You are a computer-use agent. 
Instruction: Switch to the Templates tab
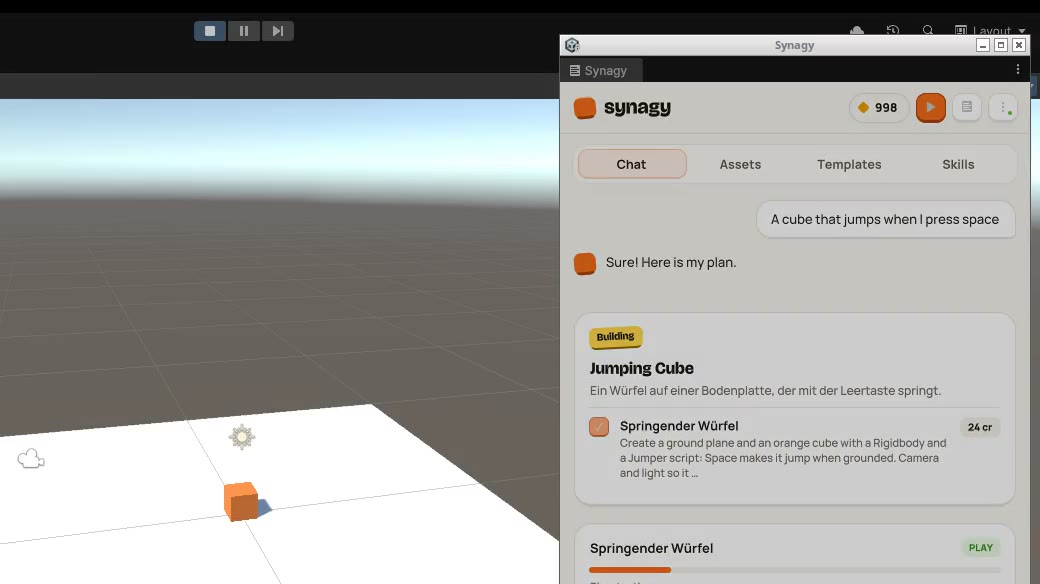click(x=849, y=164)
